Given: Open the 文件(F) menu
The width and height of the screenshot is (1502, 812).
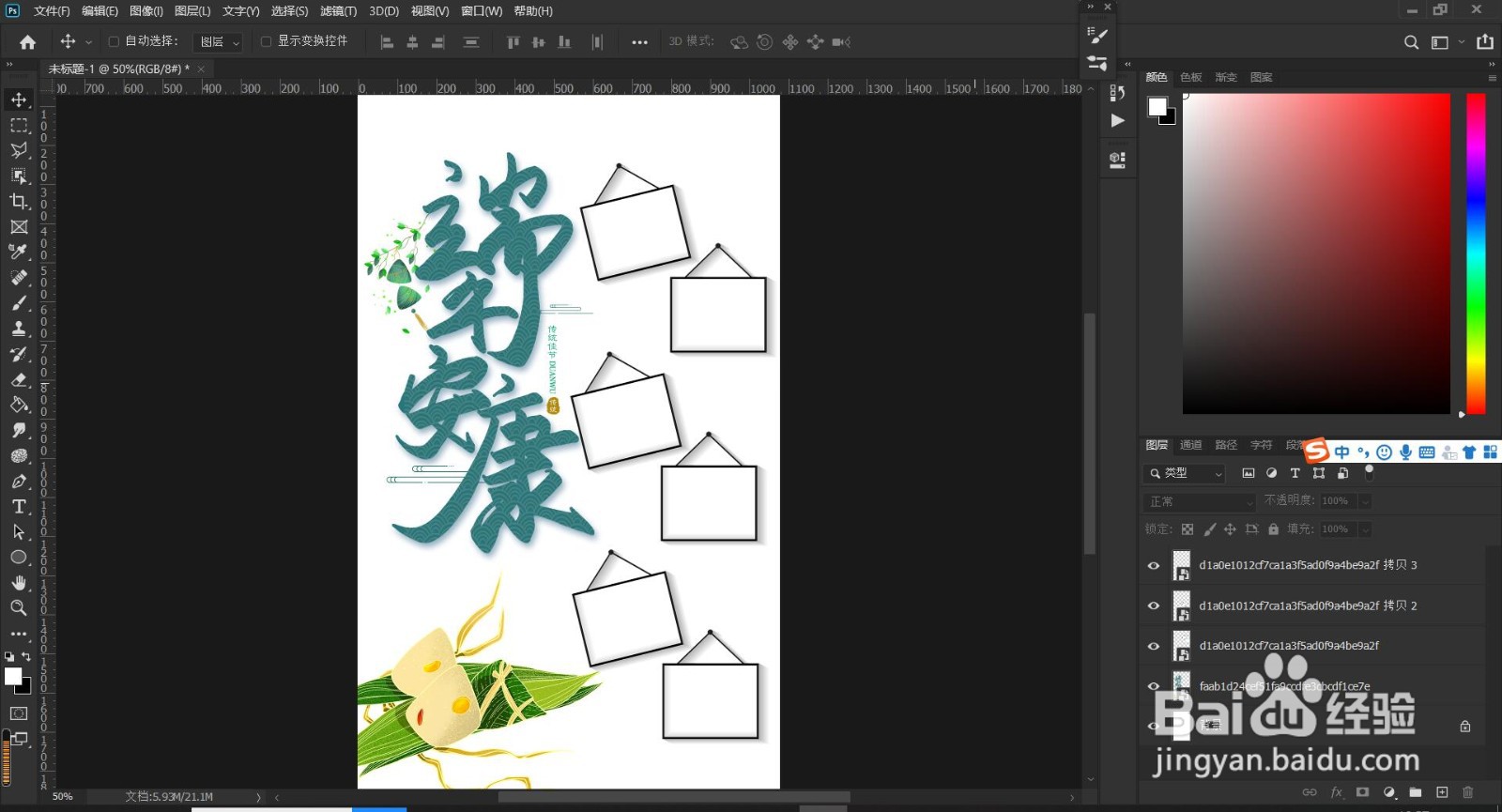Looking at the screenshot, I should pyautogui.click(x=52, y=11).
